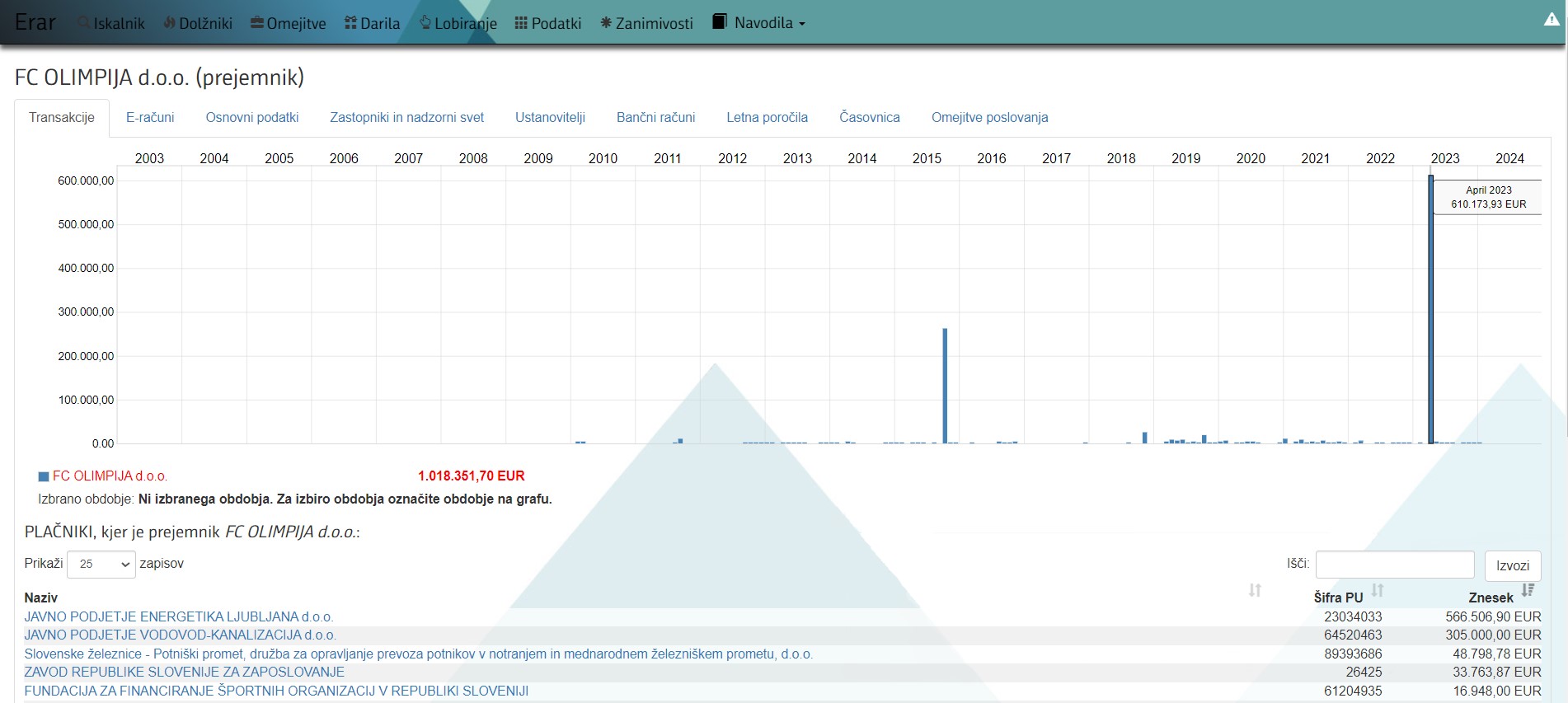Click the Dolžniki flame icon

(x=169, y=23)
